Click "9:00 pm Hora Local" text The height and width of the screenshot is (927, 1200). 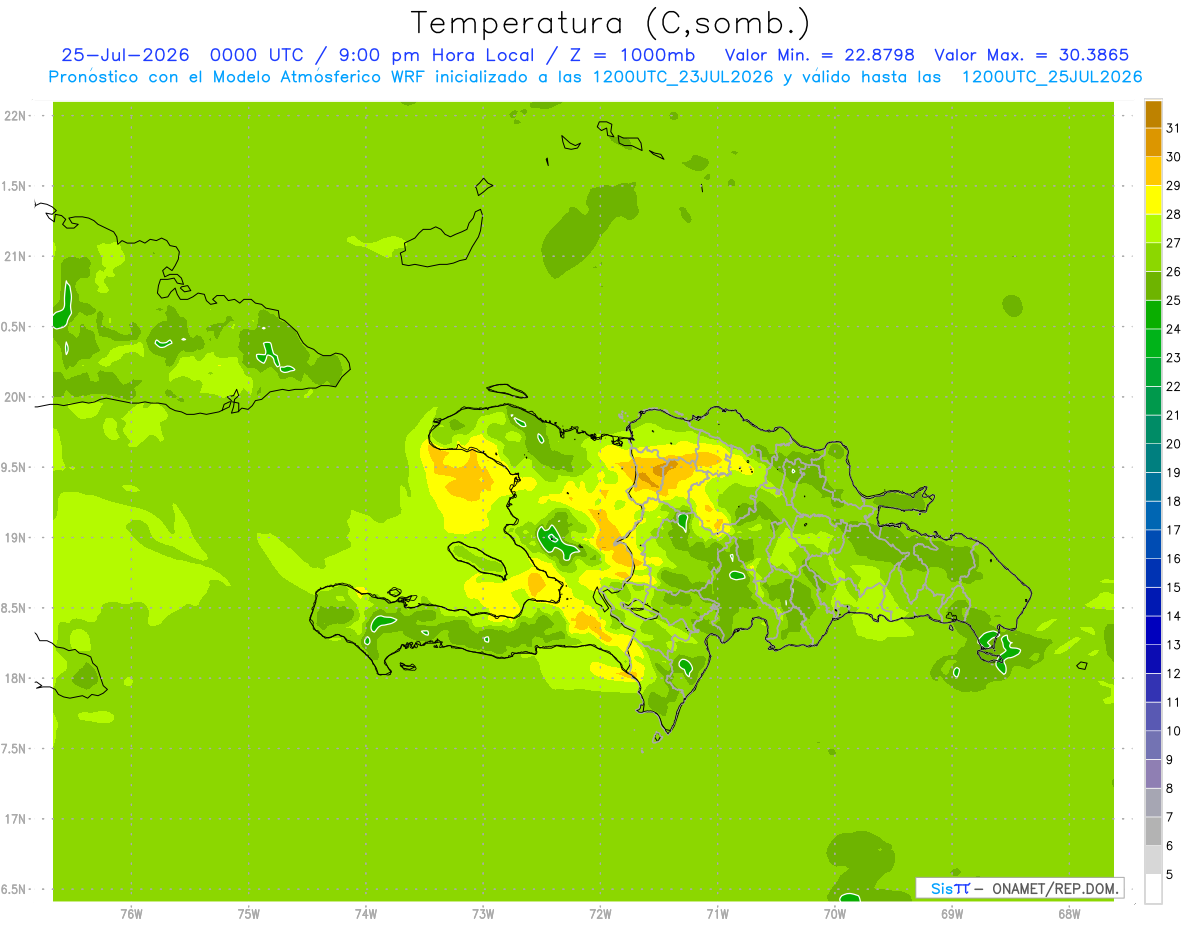point(440,55)
